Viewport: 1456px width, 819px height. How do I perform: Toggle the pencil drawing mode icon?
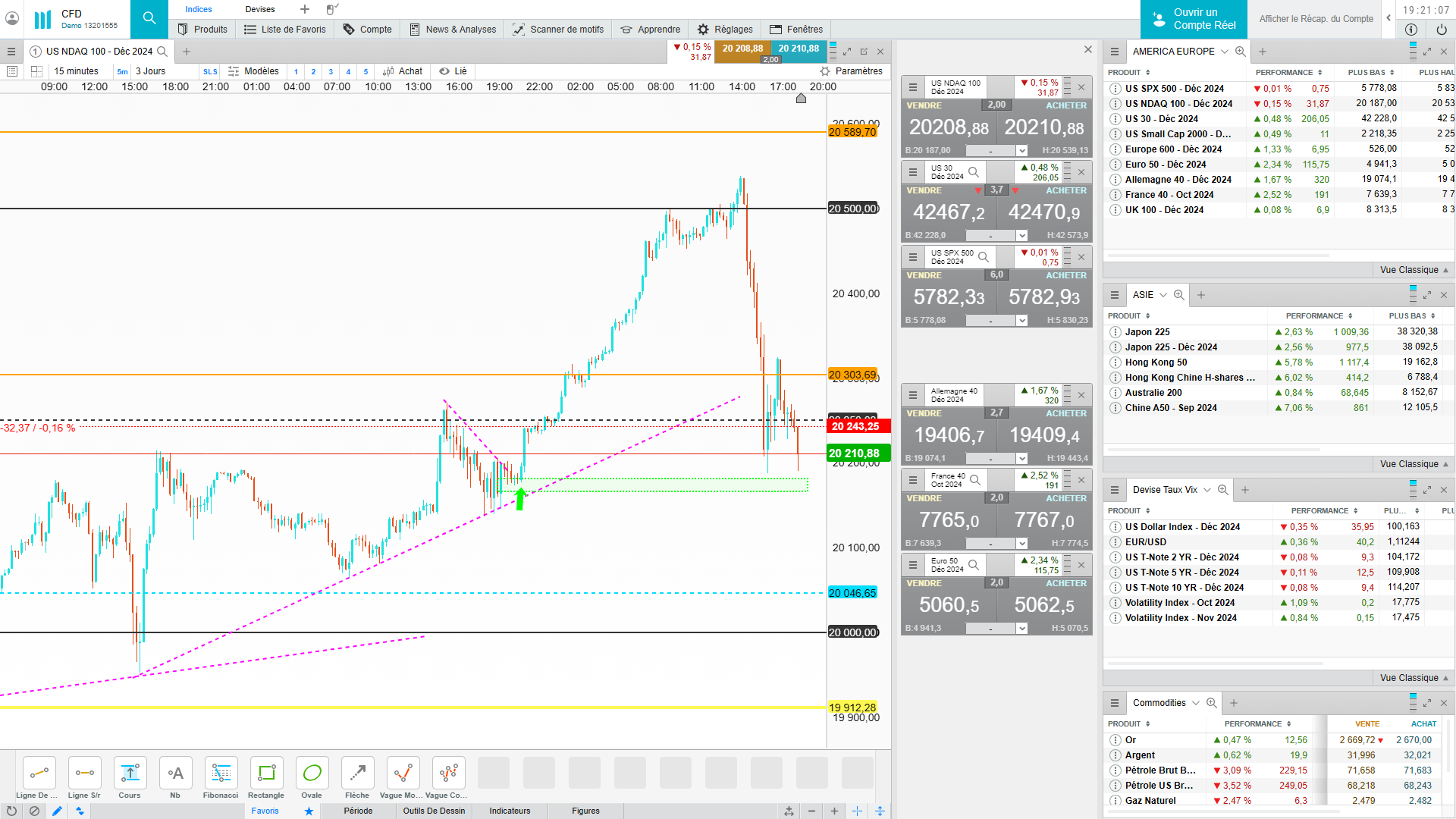(x=57, y=811)
